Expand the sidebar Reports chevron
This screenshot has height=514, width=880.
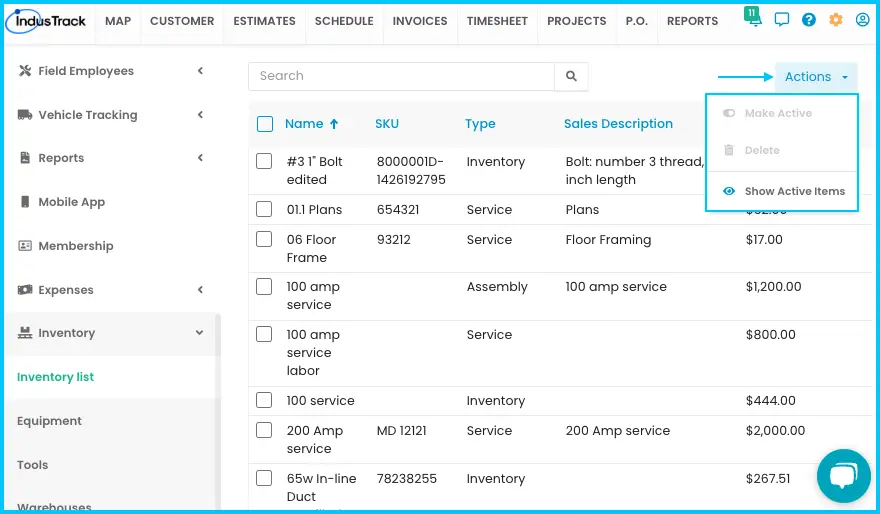[x=200, y=158]
